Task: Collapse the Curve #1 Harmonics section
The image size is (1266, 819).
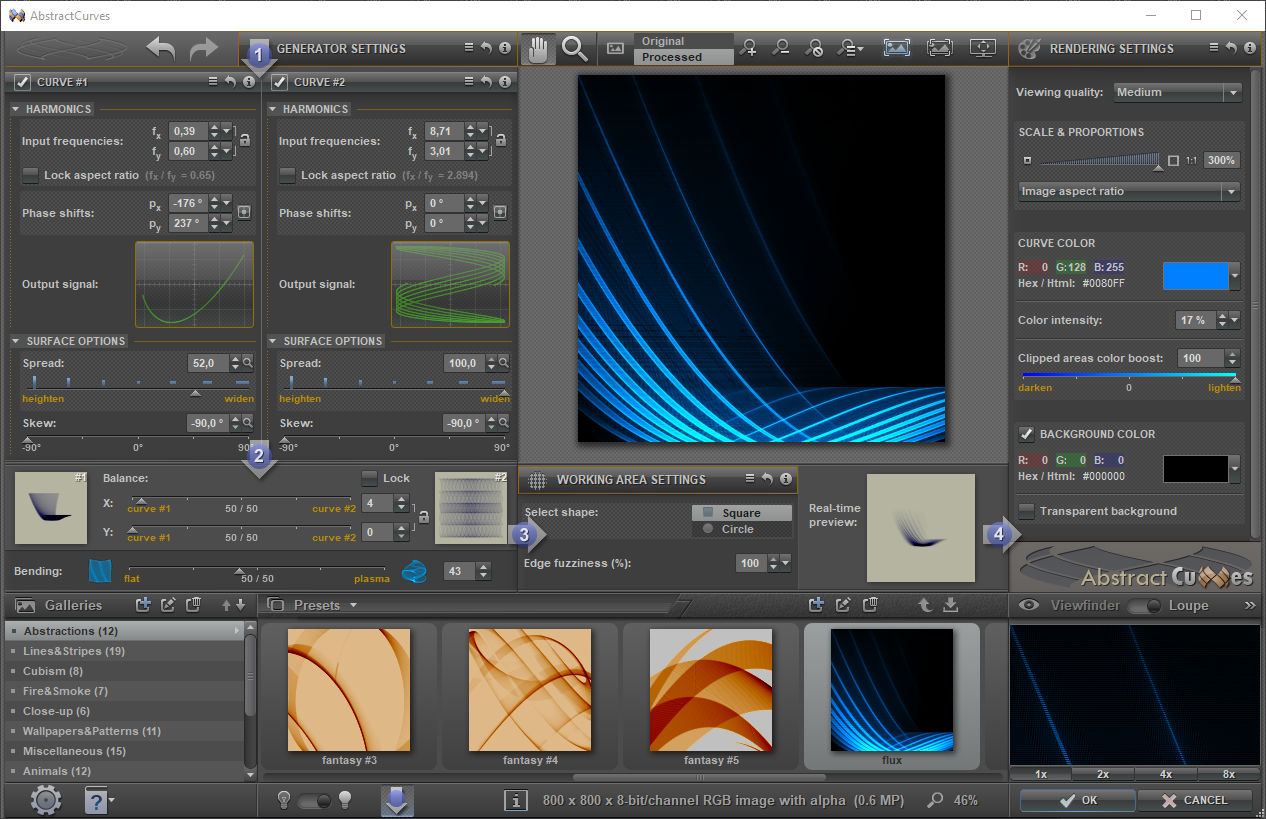Action: (16, 109)
